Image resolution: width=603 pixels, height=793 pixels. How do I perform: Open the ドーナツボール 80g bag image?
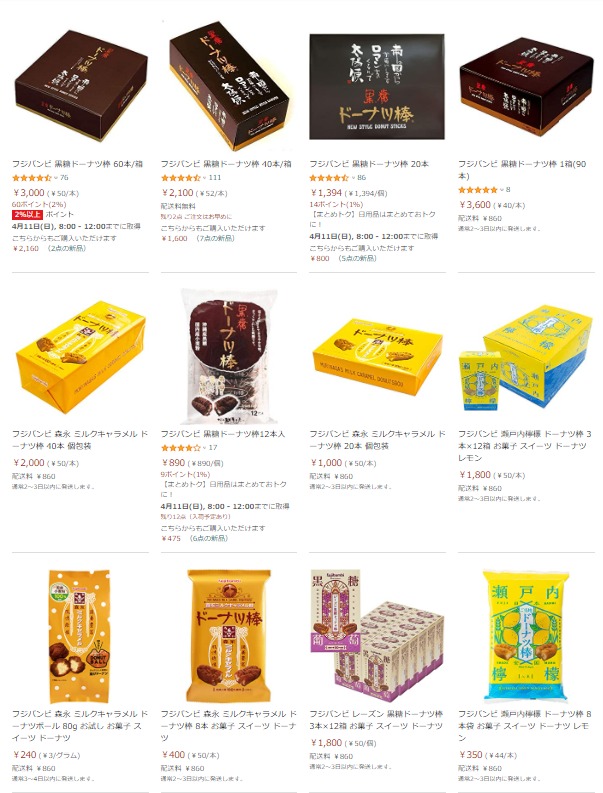pos(79,636)
